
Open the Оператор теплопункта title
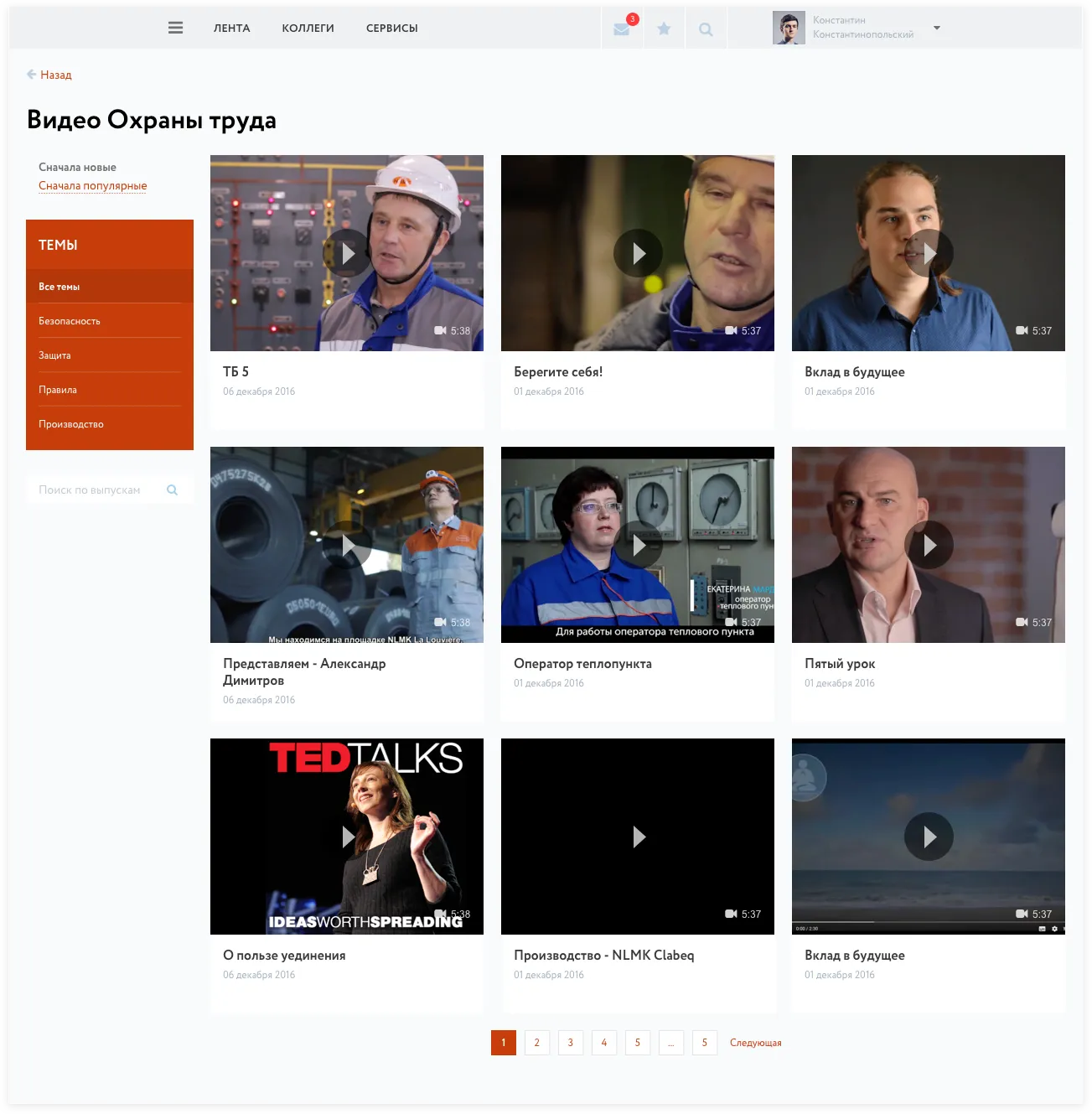(582, 663)
